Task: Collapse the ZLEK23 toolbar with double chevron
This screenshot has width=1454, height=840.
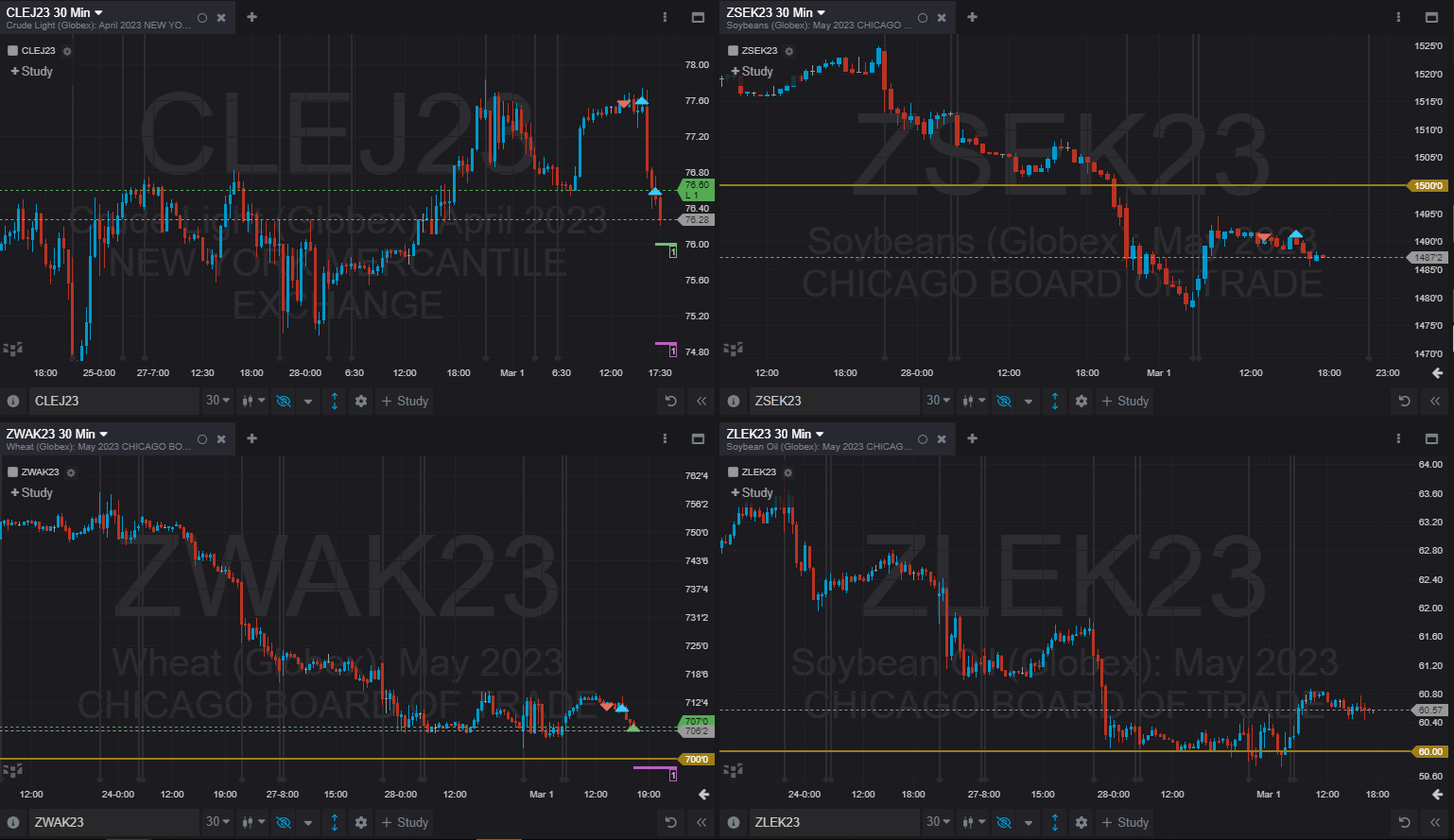Action: pos(1435,822)
